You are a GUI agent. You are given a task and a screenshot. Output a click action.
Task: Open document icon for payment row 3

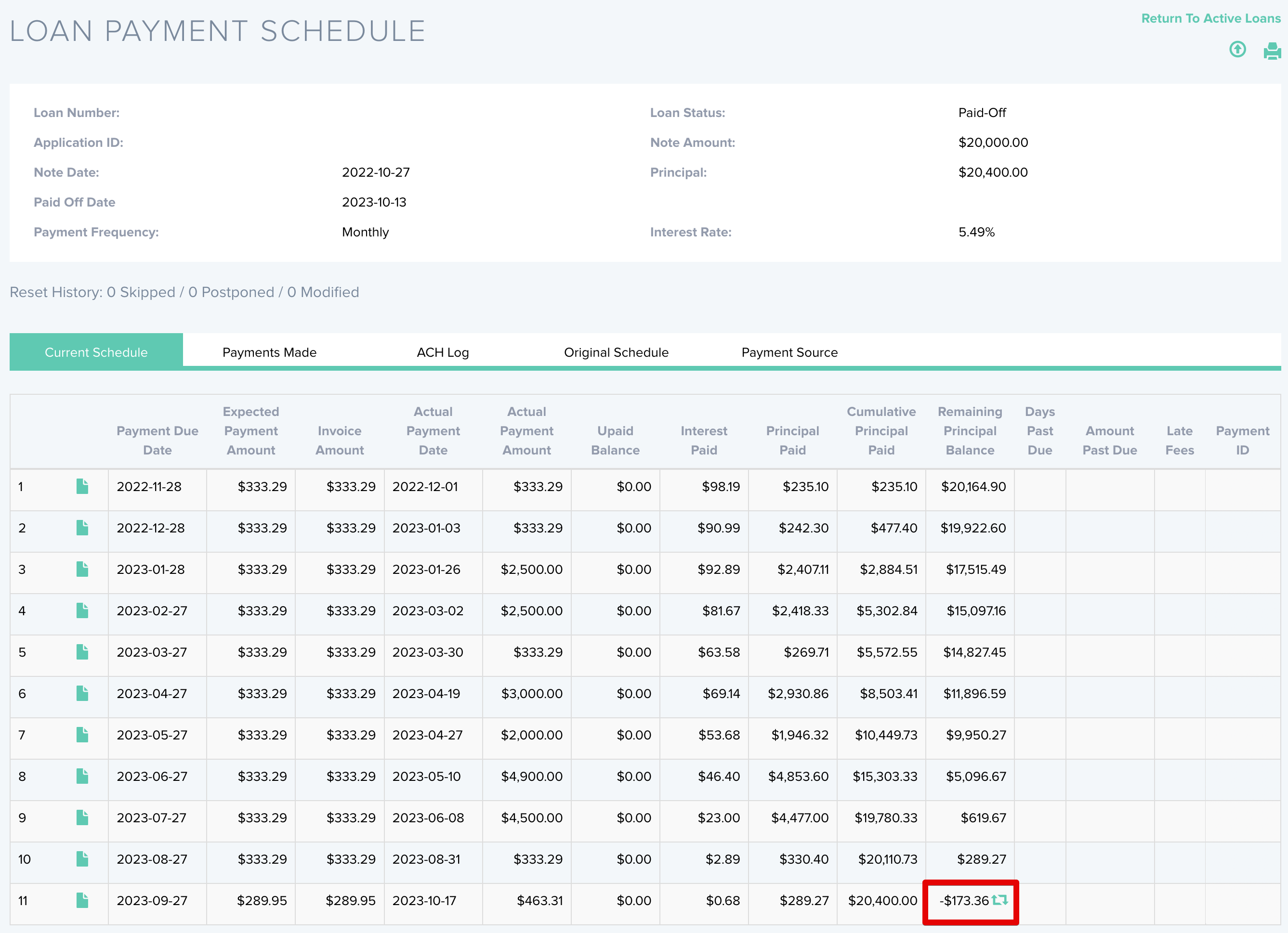coord(82,569)
